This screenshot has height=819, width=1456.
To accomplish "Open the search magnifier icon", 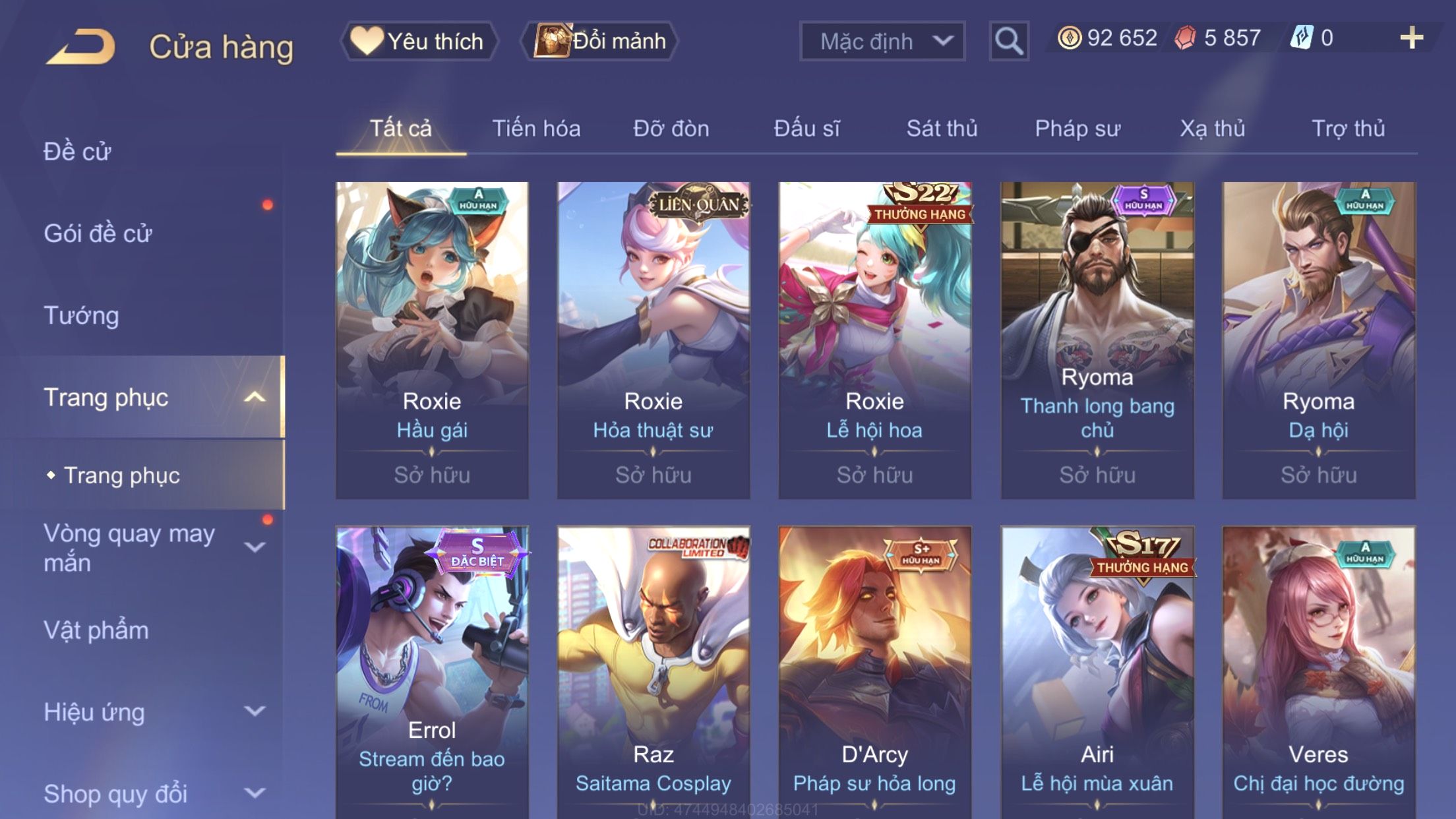I will click(x=1008, y=41).
